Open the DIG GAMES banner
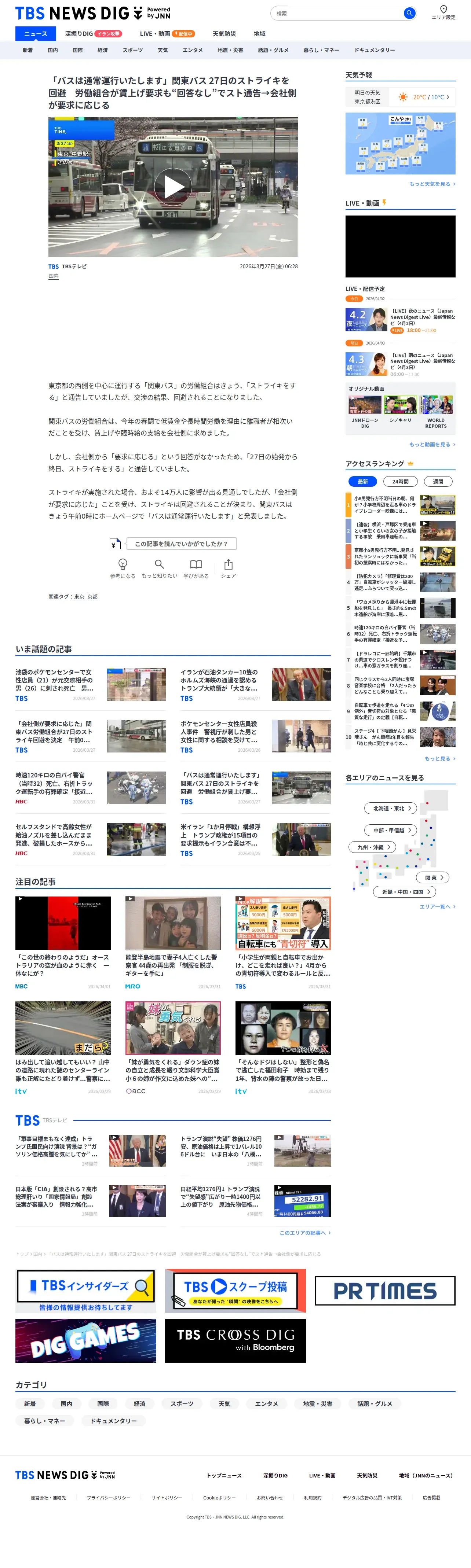The width and height of the screenshot is (471, 1568). click(x=85, y=1340)
